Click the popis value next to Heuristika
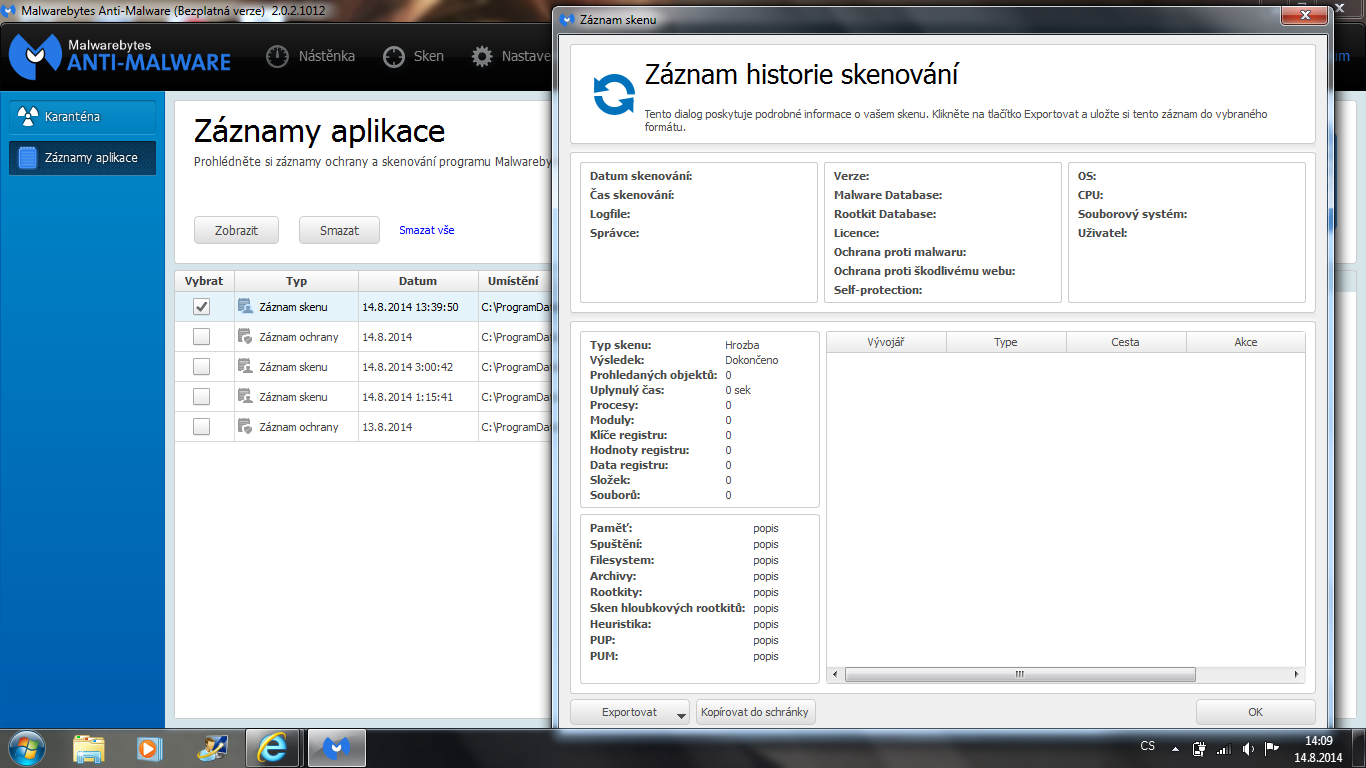The height and width of the screenshot is (768, 1366). point(766,624)
